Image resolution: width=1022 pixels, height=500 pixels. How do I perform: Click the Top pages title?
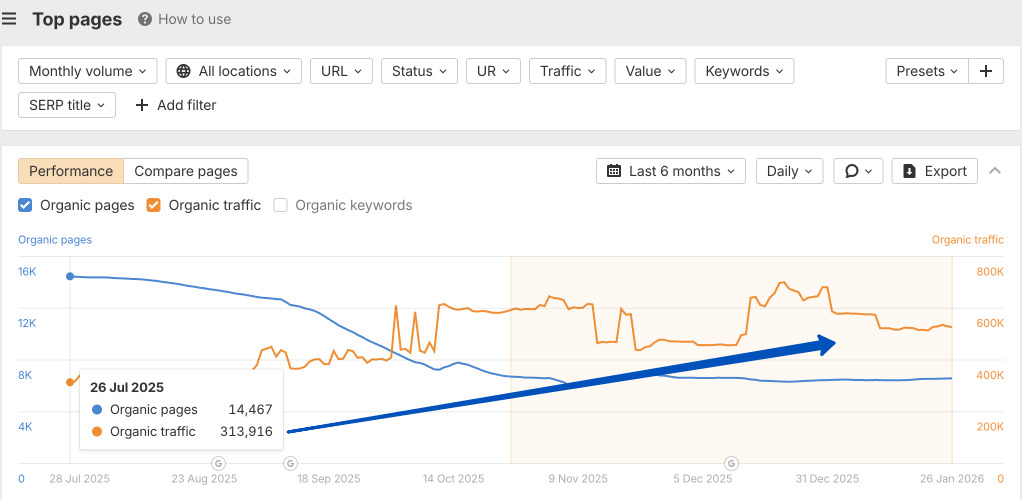77,20
